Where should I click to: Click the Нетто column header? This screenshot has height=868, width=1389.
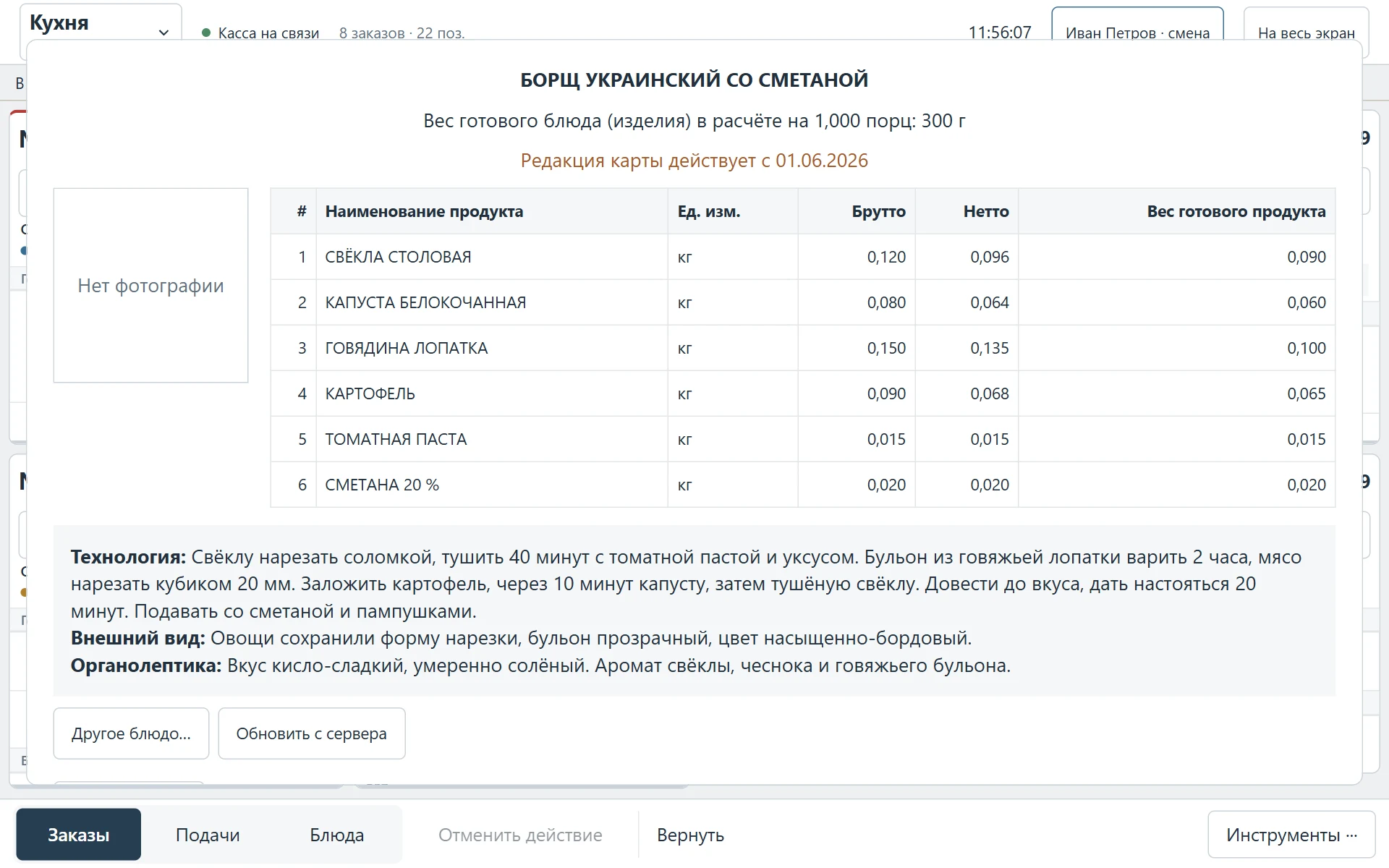(x=967, y=211)
